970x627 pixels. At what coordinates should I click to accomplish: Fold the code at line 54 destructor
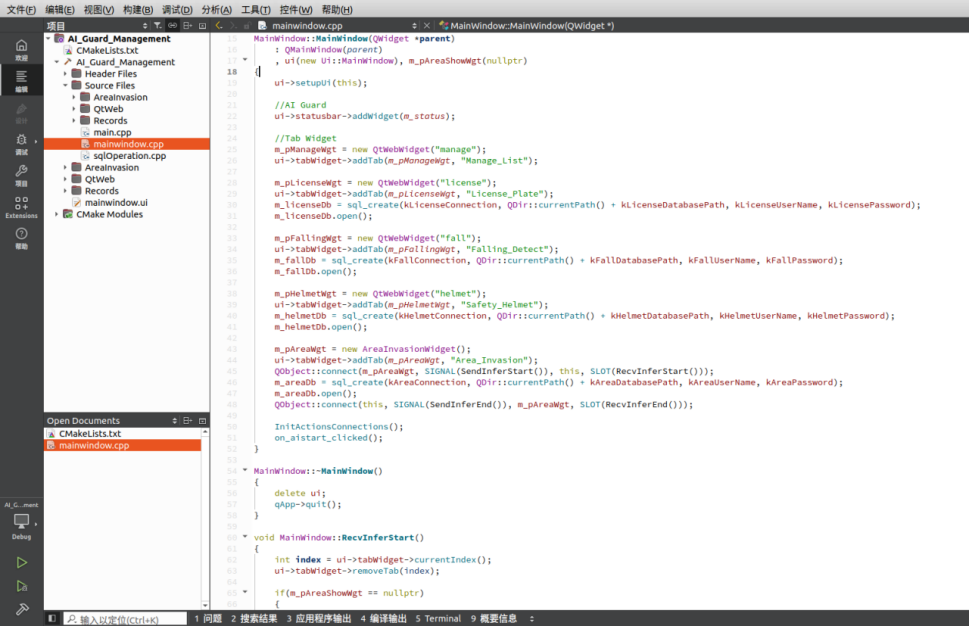tap(245, 470)
